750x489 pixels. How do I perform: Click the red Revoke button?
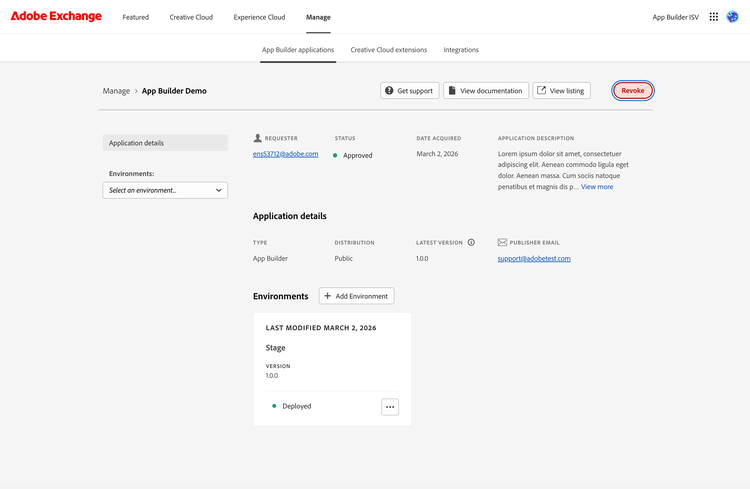pos(632,90)
